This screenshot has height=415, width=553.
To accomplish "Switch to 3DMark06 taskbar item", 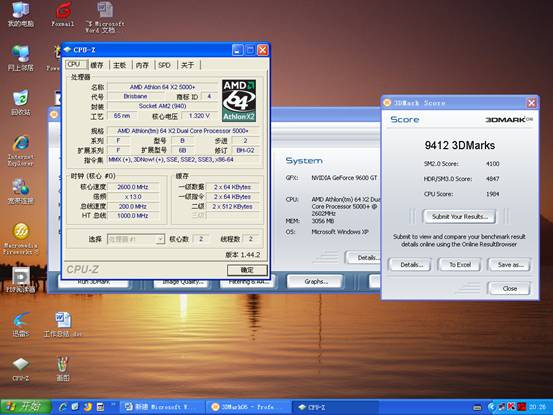I will pos(248,407).
